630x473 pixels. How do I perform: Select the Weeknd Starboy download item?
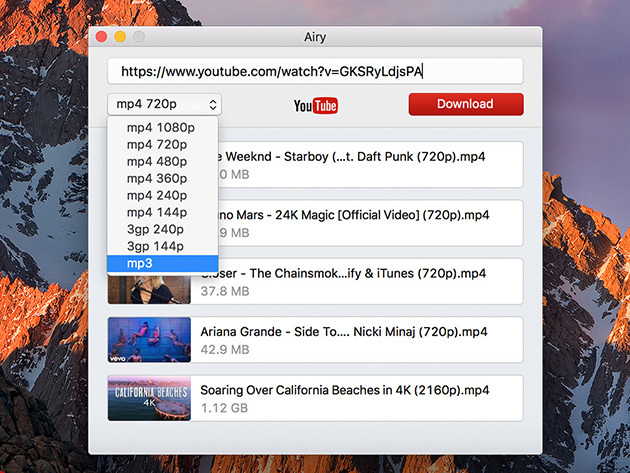[370, 164]
